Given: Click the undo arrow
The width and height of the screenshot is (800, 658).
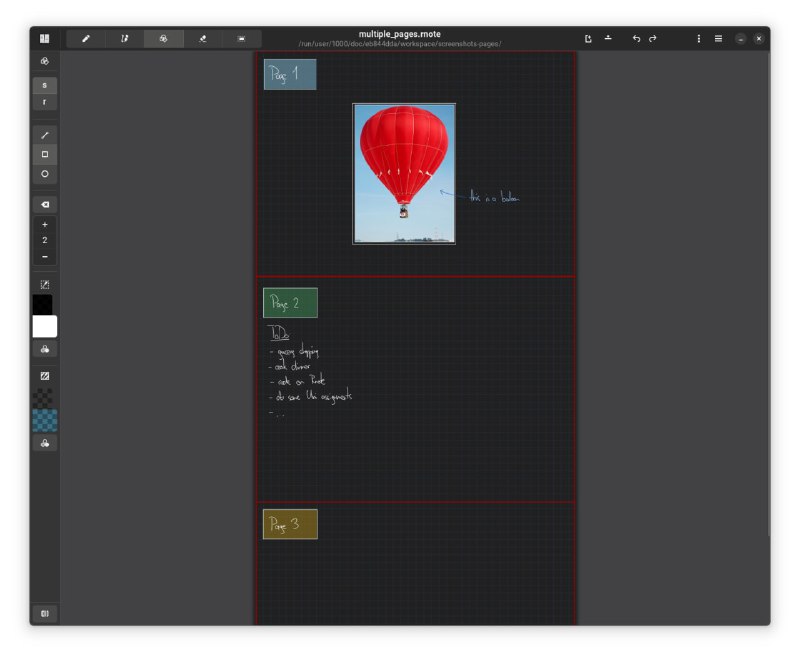Looking at the screenshot, I should [x=636, y=39].
